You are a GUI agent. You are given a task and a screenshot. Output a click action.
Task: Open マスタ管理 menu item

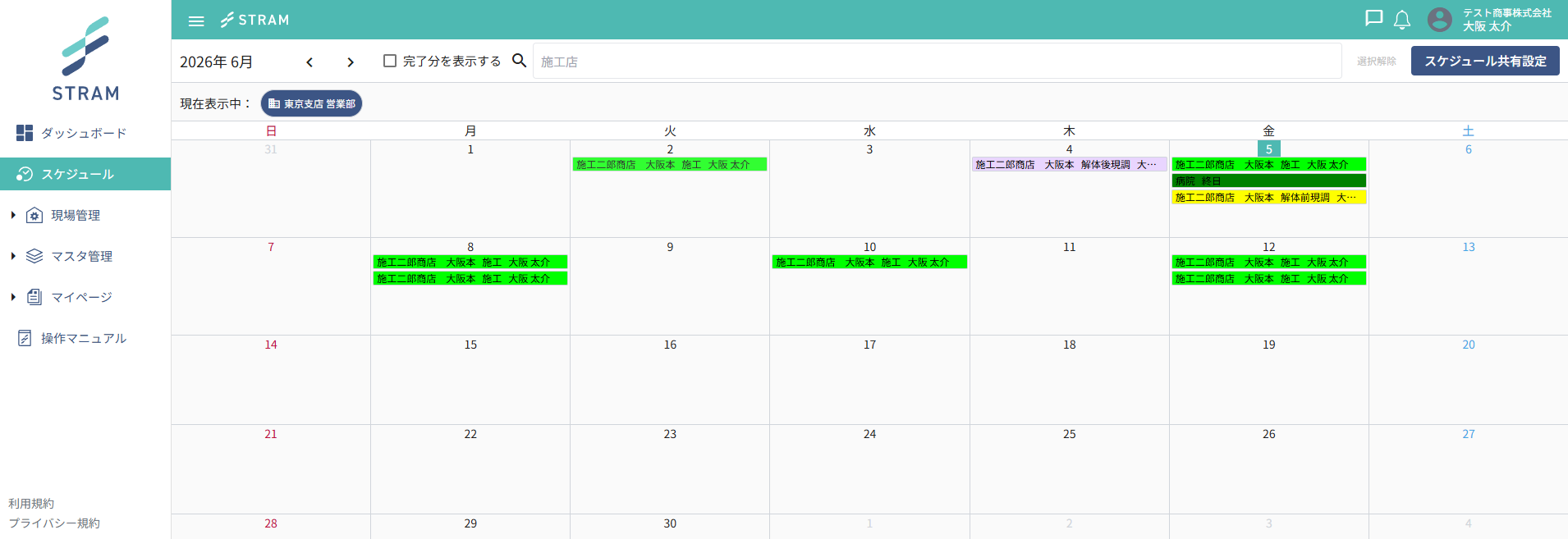click(85, 256)
